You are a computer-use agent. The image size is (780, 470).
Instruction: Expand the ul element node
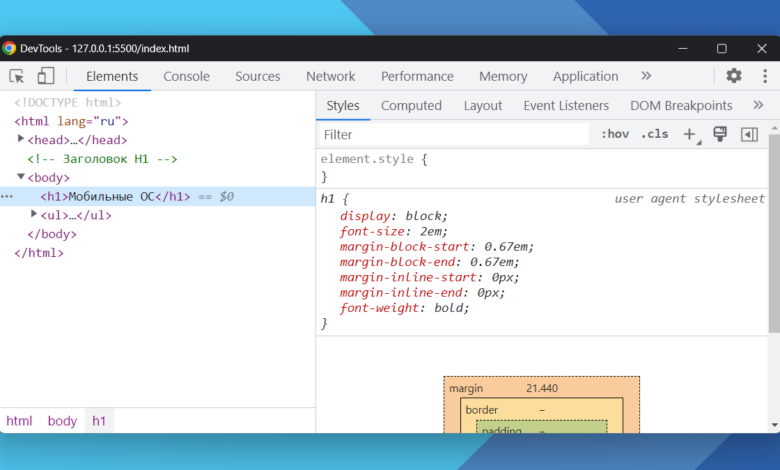coord(35,214)
